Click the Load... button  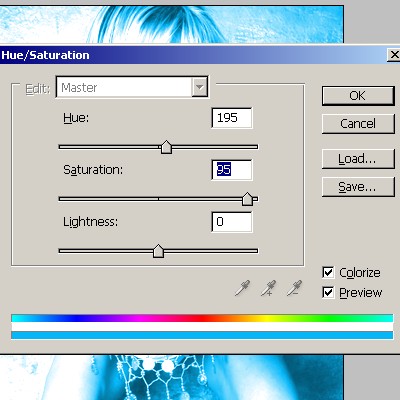(358, 159)
